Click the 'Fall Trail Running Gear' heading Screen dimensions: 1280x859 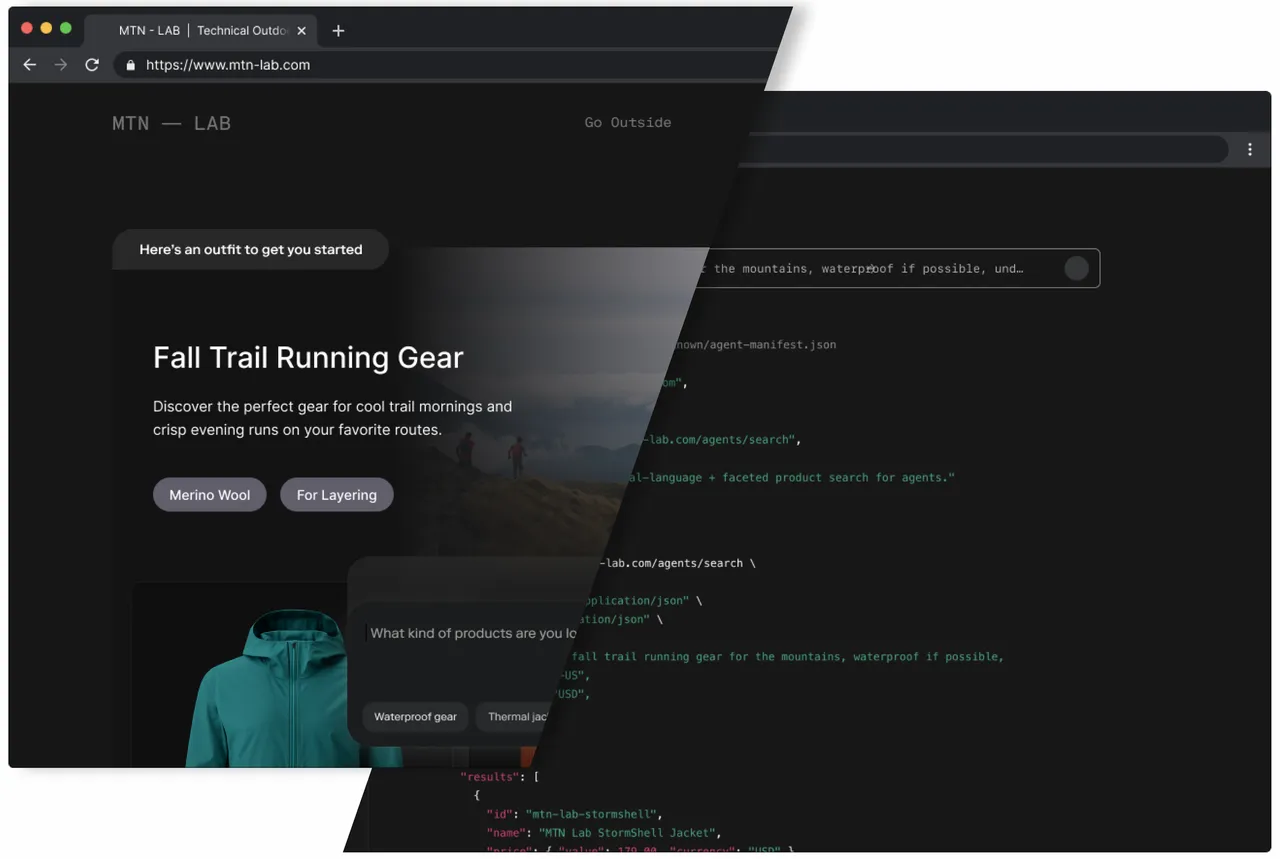point(308,357)
